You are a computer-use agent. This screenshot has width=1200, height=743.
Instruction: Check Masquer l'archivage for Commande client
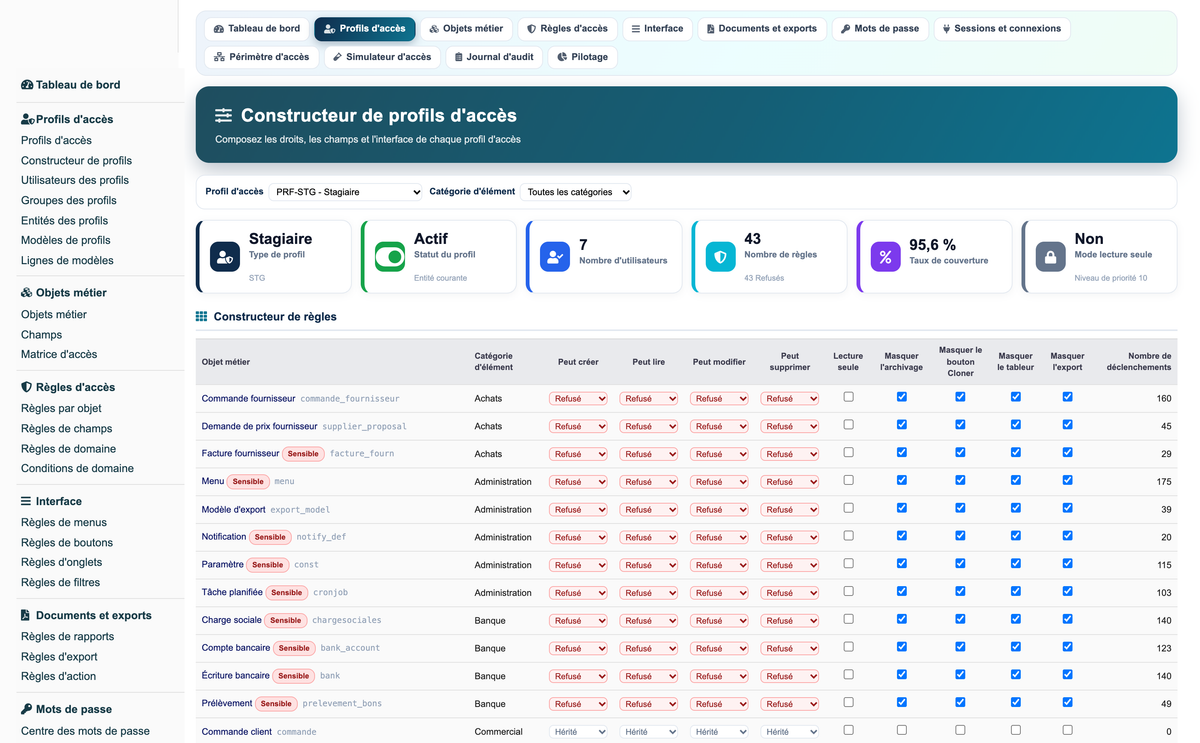click(x=902, y=730)
